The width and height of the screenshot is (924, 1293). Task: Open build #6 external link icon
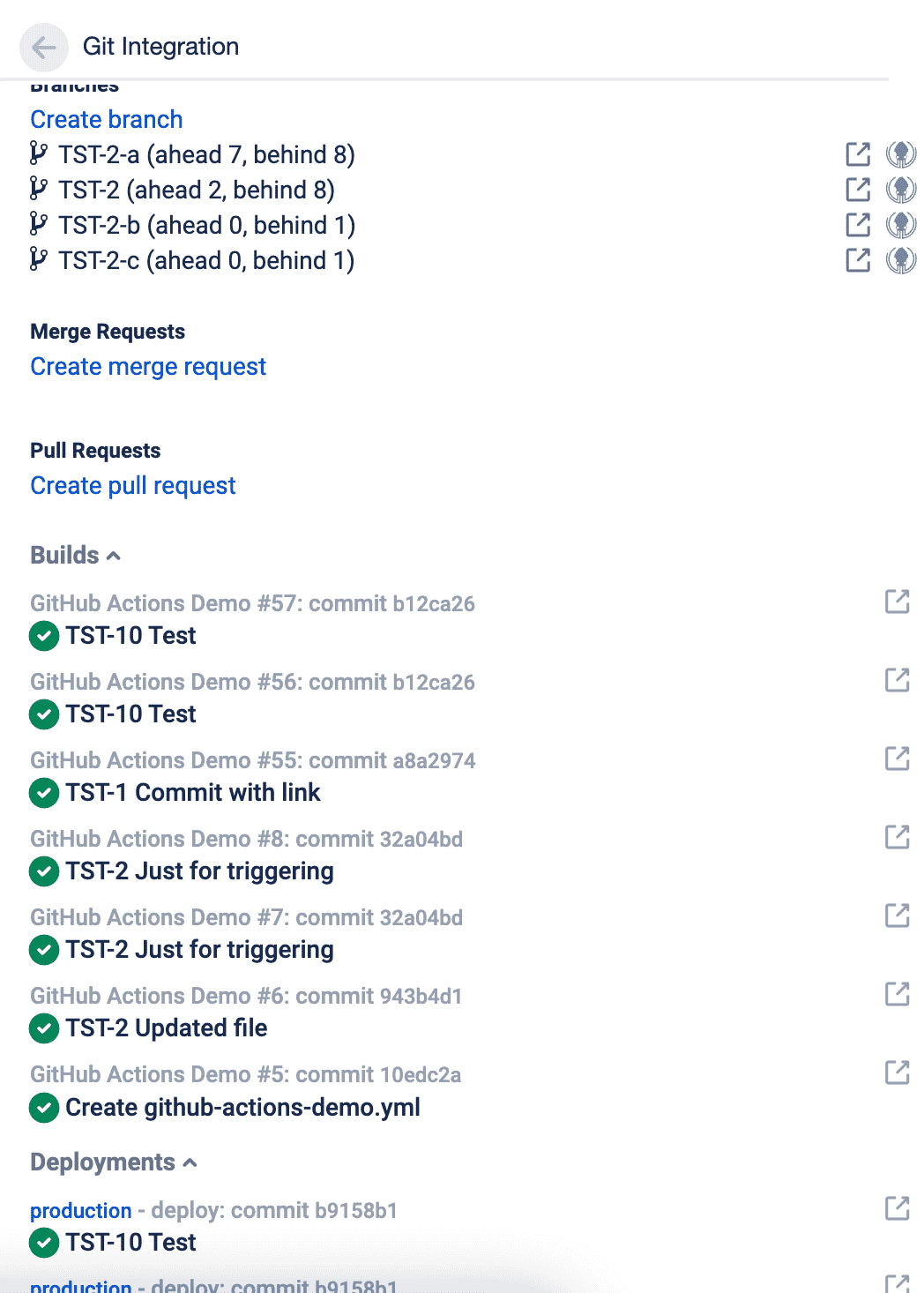pos(897,995)
